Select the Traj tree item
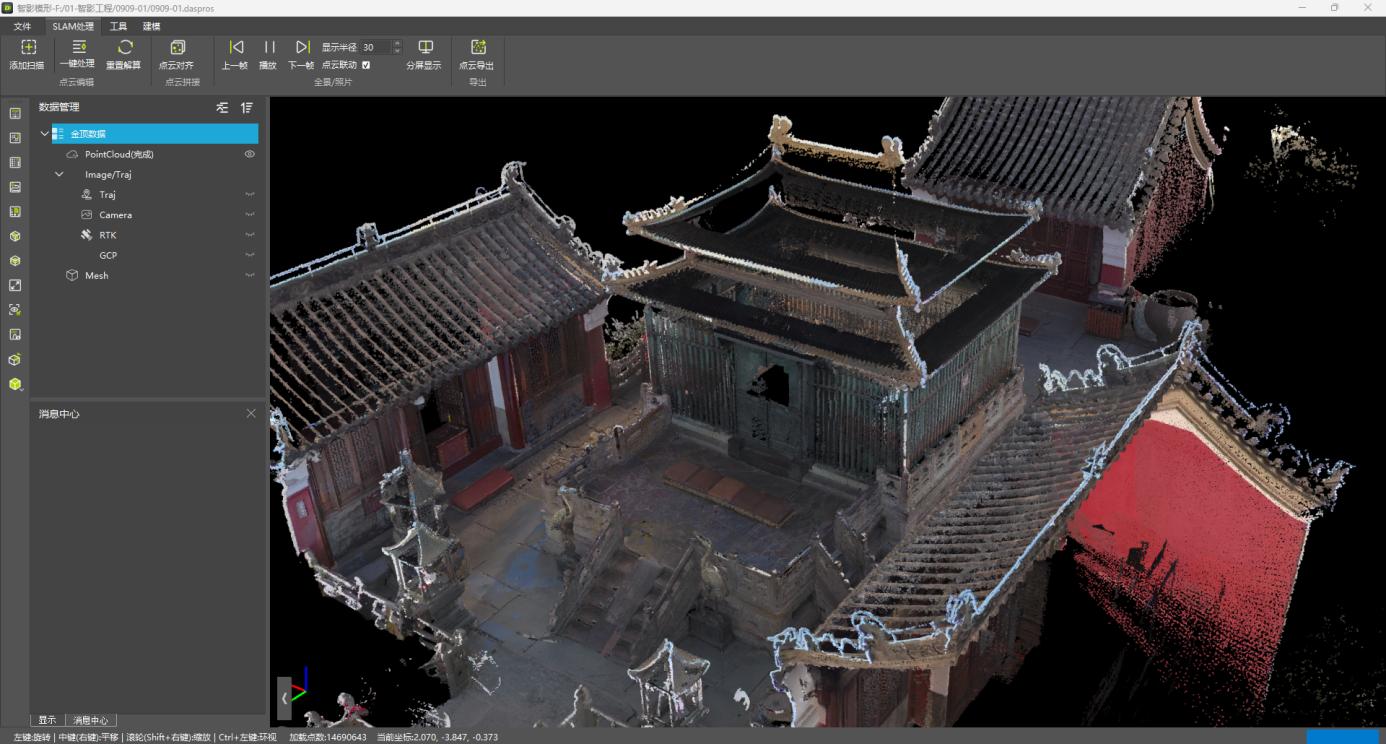1386x744 pixels. click(107, 195)
